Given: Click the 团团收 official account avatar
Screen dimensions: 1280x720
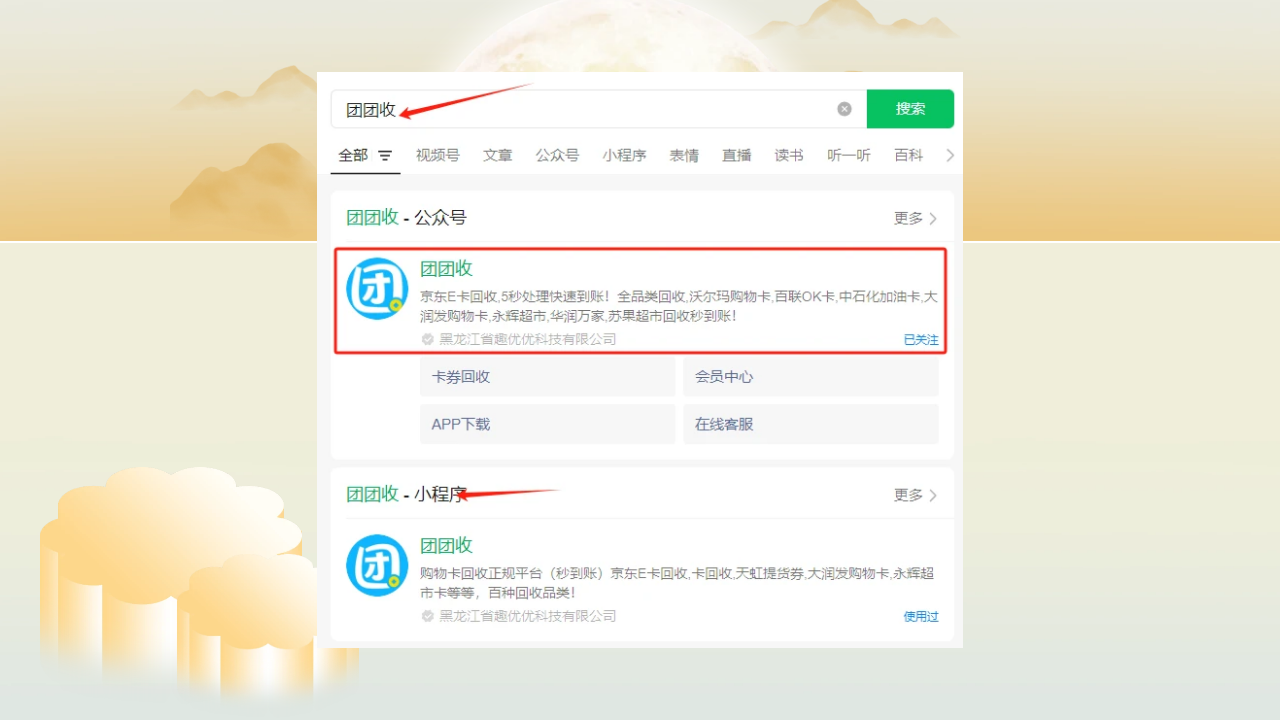Looking at the screenshot, I should click(x=377, y=289).
